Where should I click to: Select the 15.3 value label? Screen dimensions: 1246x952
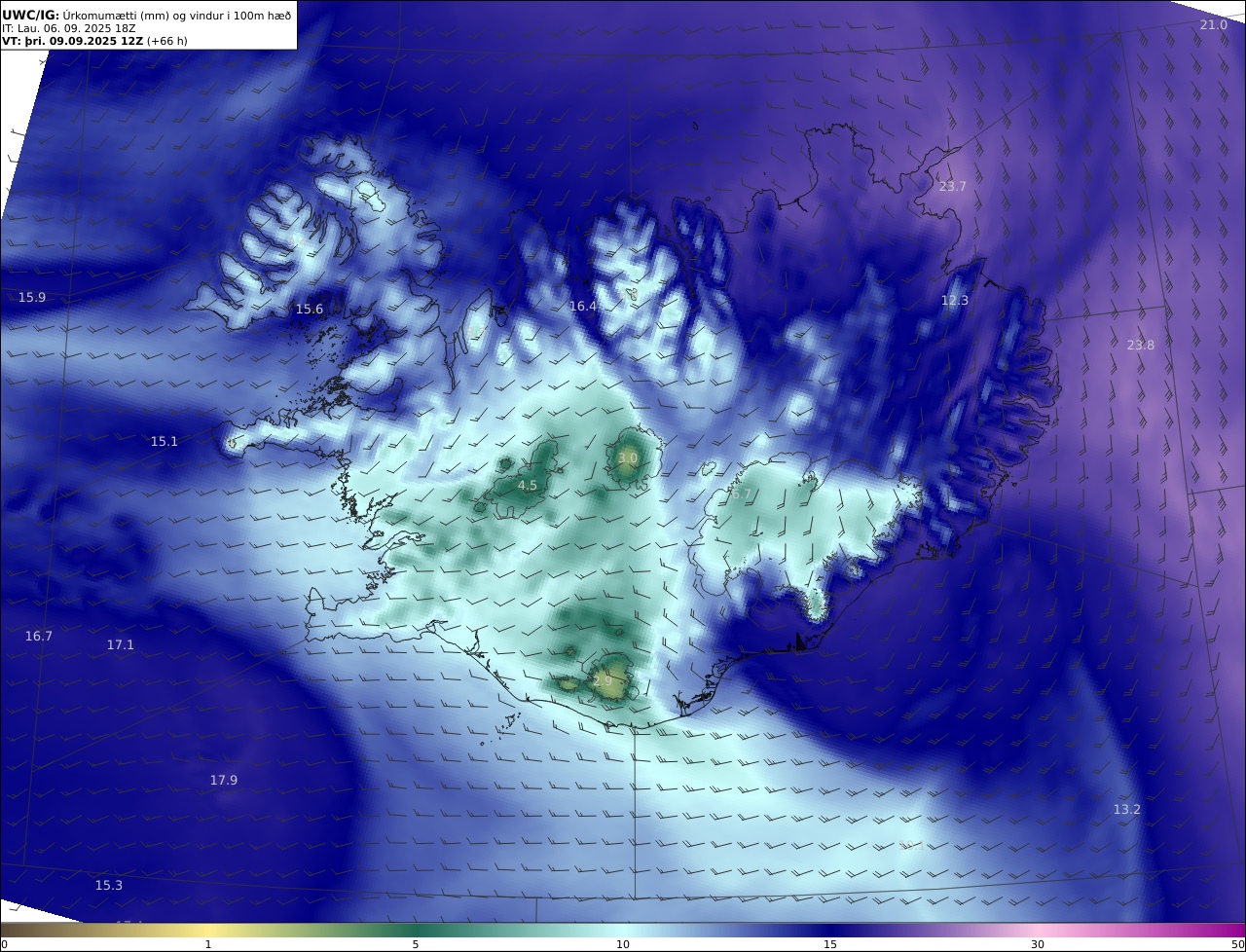point(109,885)
